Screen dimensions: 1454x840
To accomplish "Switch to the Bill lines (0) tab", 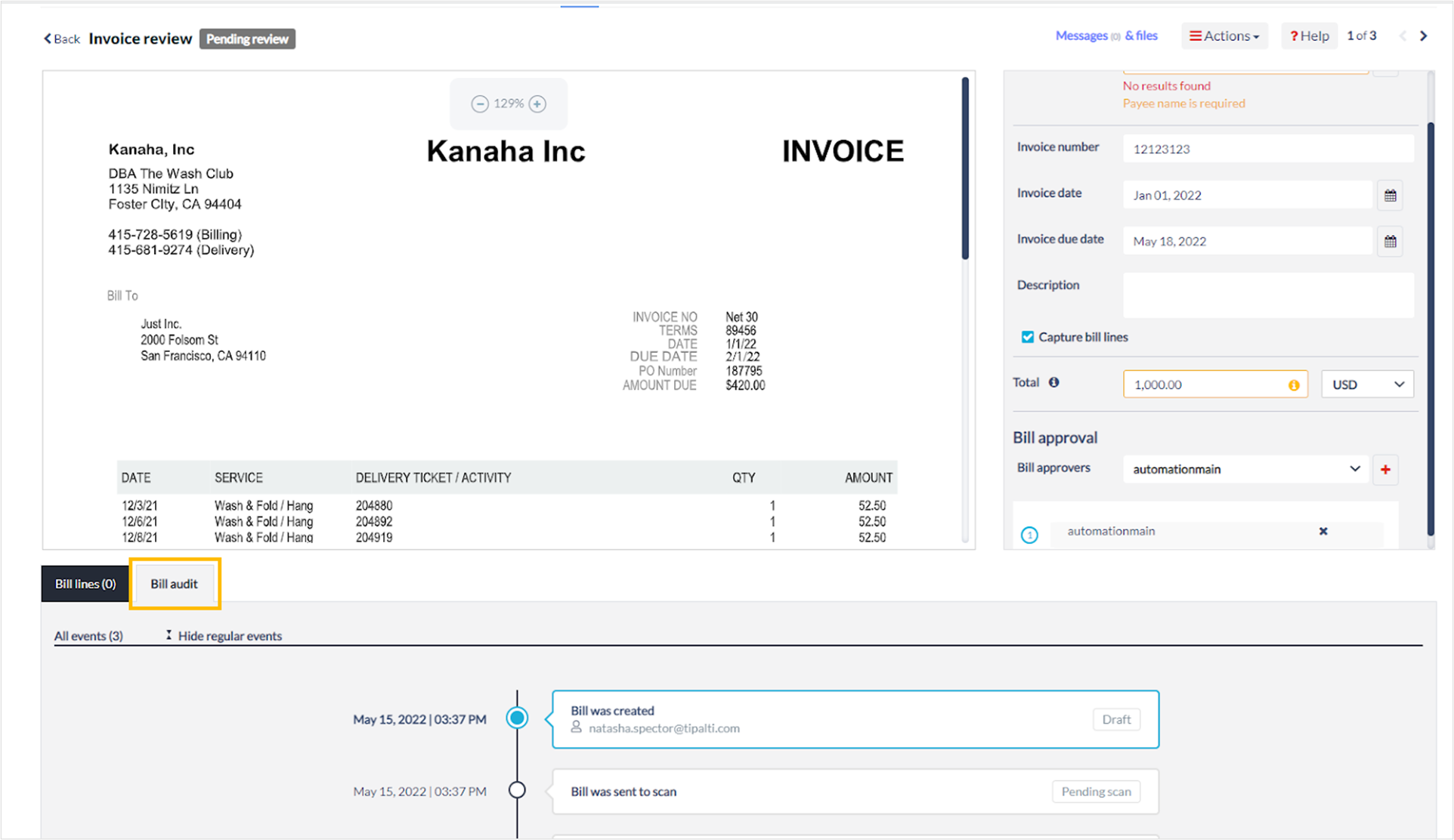I will [x=85, y=584].
